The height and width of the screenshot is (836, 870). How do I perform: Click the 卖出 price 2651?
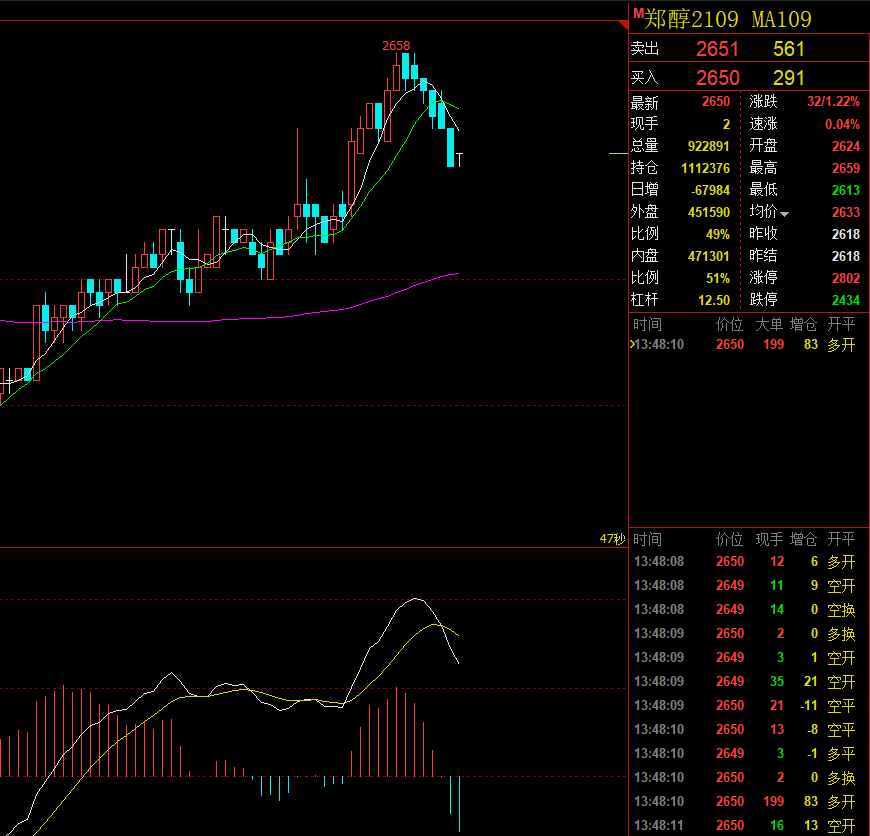(717, 49)
